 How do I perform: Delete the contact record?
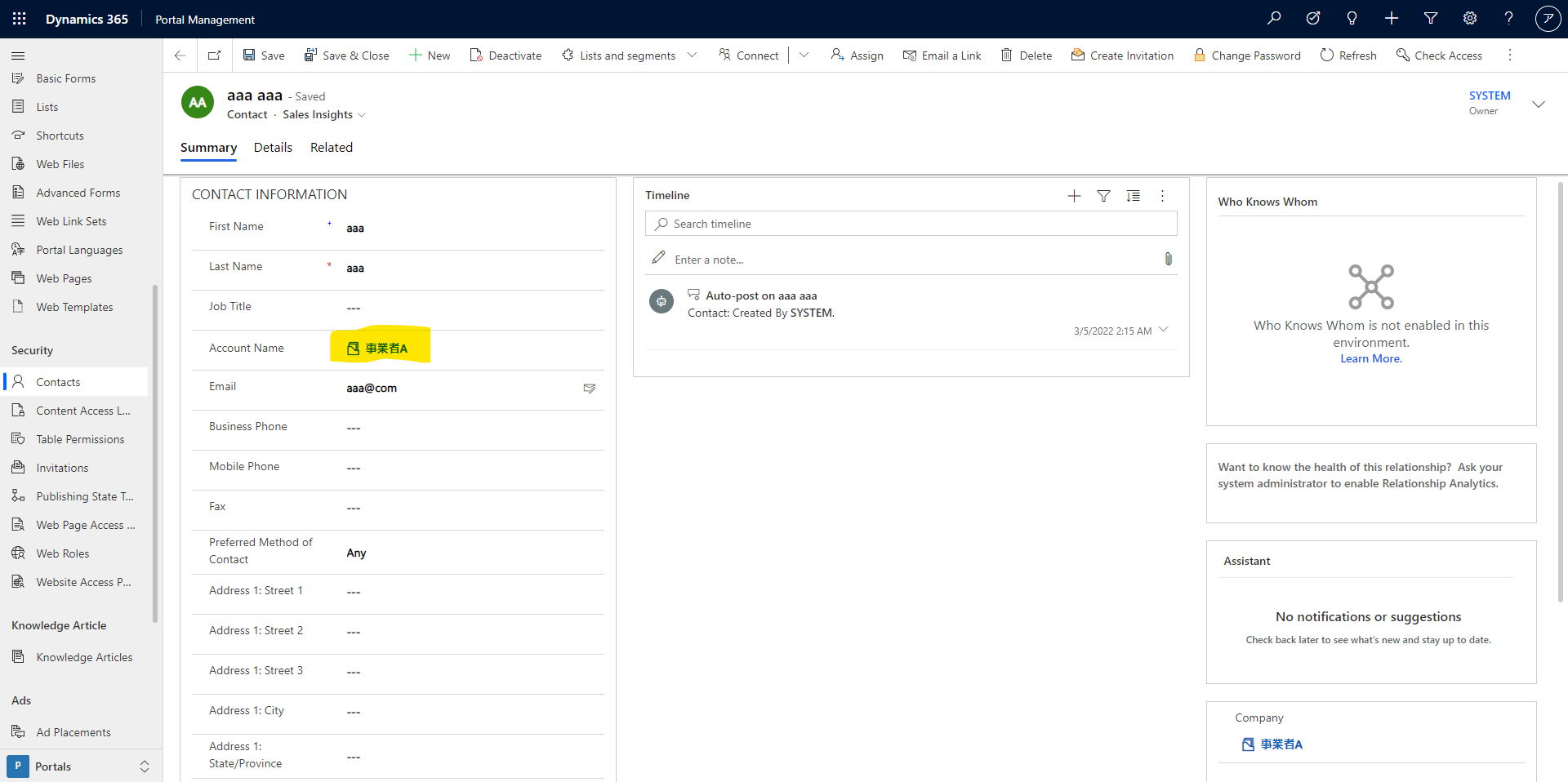tap(1027, 56)
